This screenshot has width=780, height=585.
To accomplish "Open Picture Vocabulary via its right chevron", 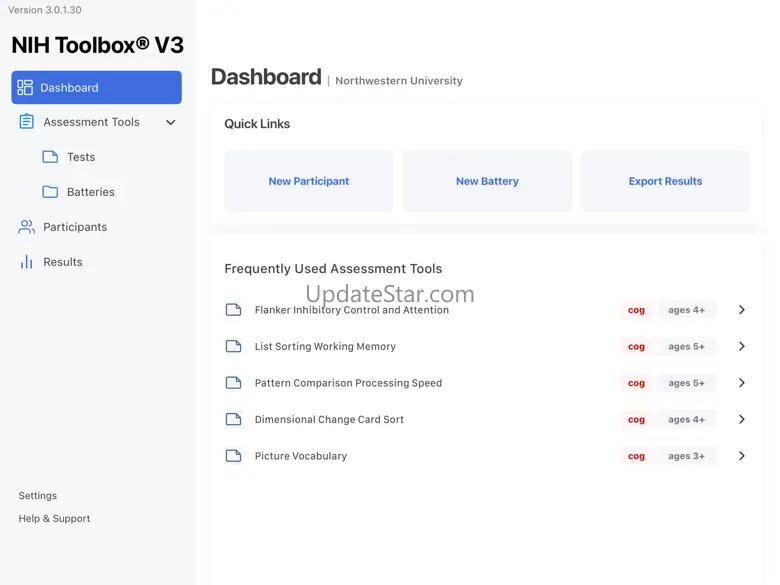I will coord(742,456).
